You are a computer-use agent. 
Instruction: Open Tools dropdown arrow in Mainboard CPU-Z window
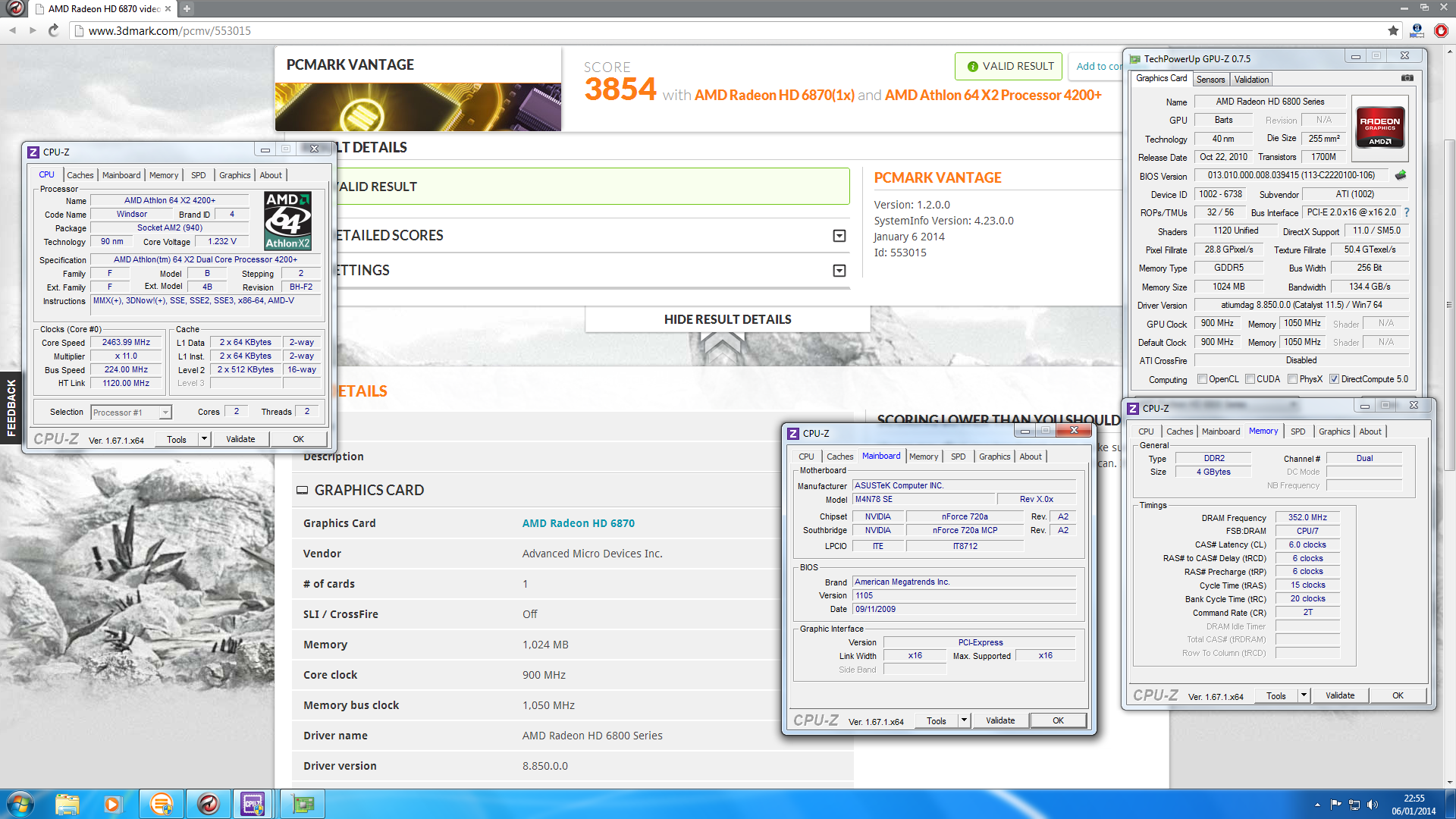click(x=964, y=720)
